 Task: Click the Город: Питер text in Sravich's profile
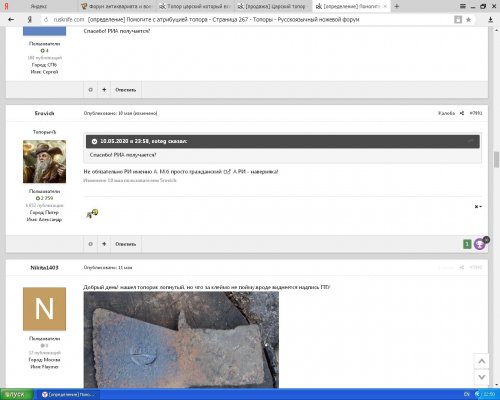tap(44, 212)
